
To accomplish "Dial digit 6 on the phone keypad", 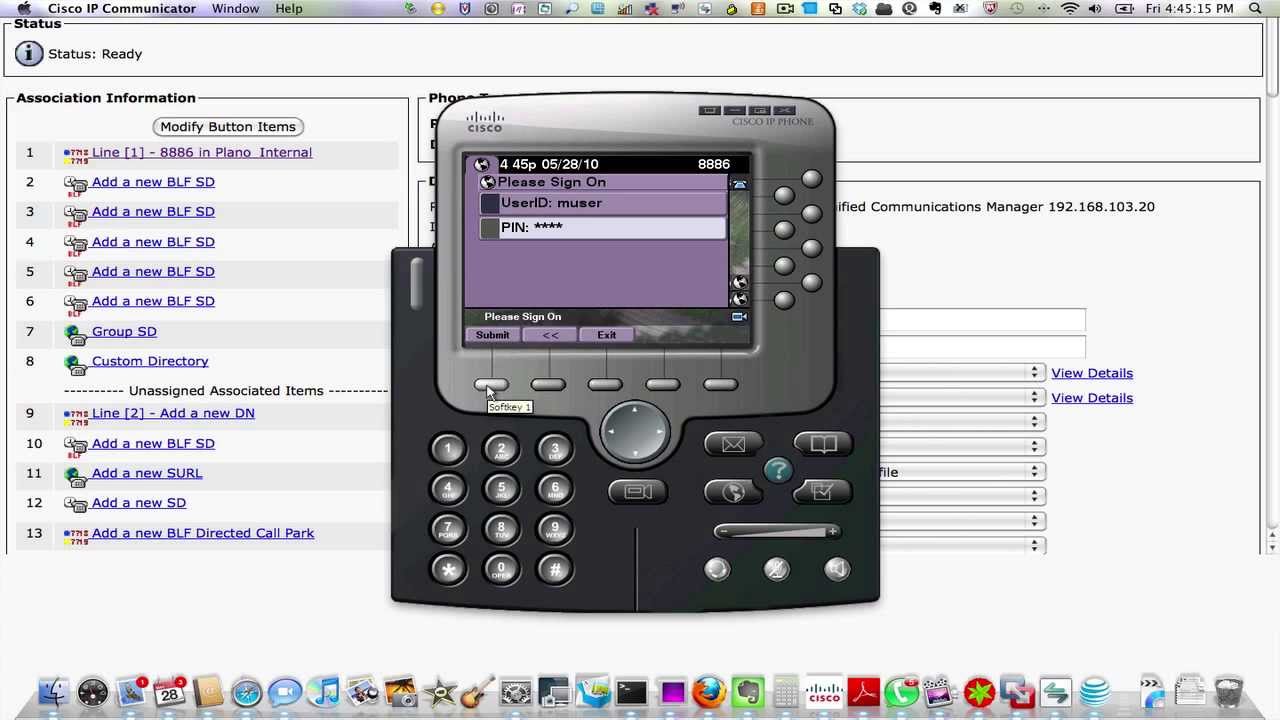I will click(x=555, y=489).
